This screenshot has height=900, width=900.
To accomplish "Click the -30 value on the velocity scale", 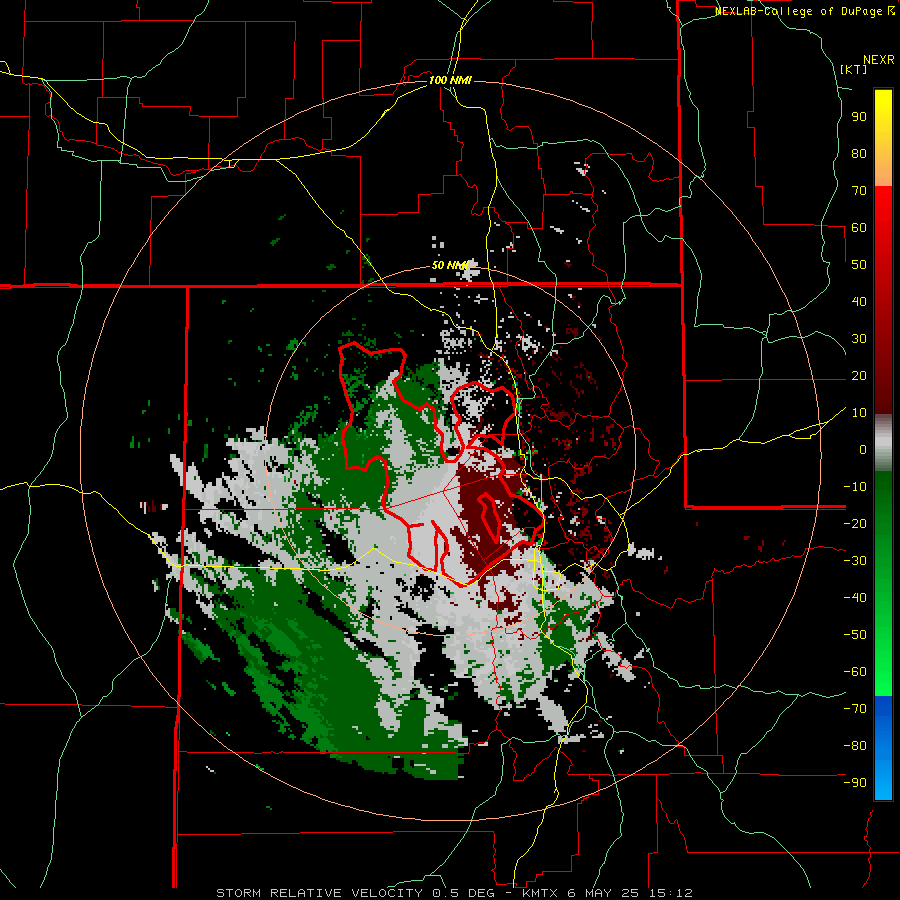I will point(855,561).
